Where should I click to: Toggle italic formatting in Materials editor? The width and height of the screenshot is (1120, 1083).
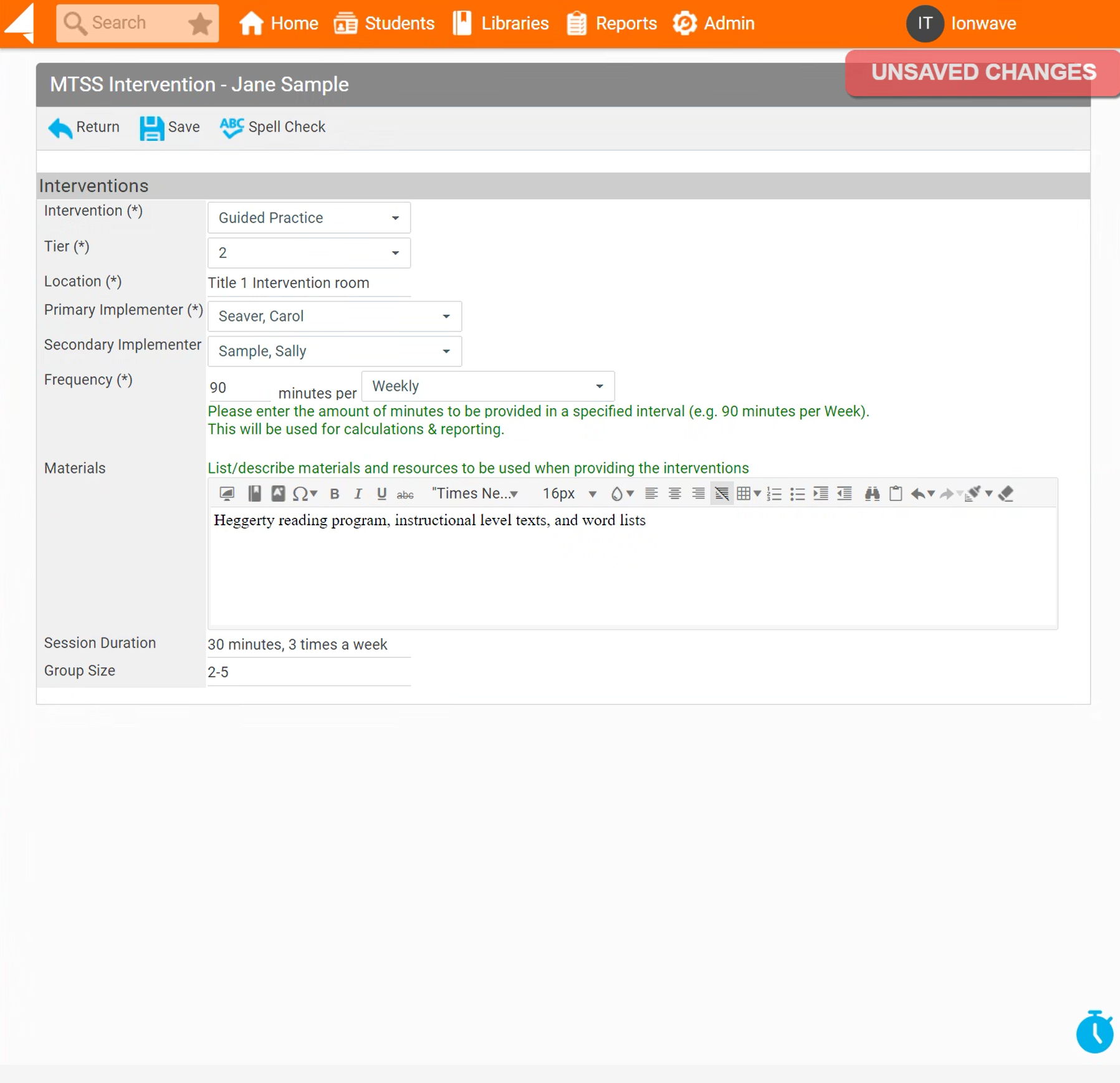point(358,494)
